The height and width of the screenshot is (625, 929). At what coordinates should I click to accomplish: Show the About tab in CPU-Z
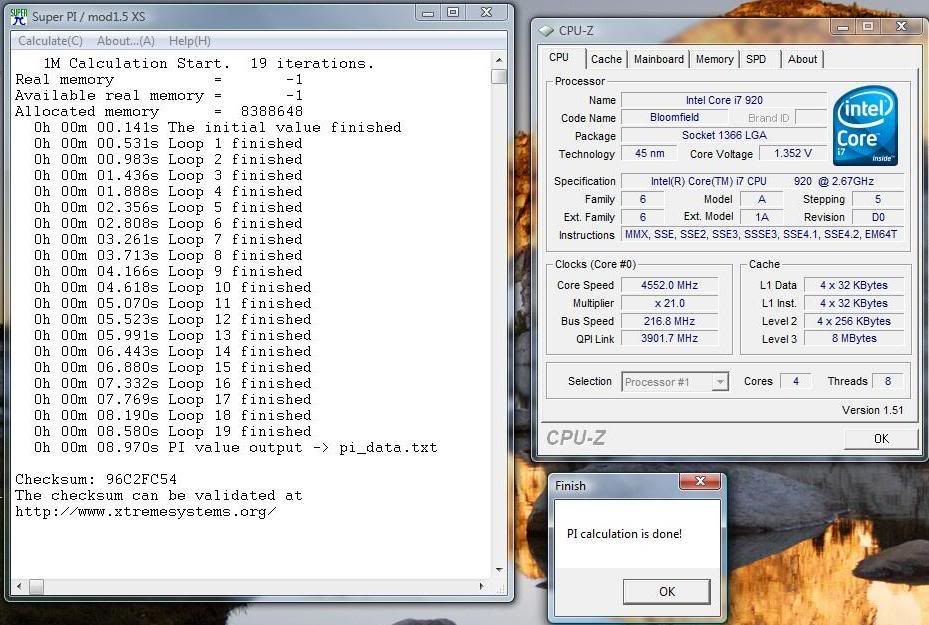pos(802,59)
